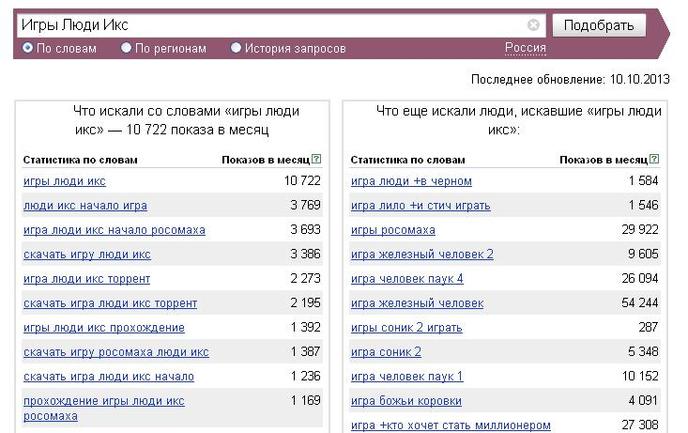
Task: Click the 'Подобрать' button
Action: [599, 25]
